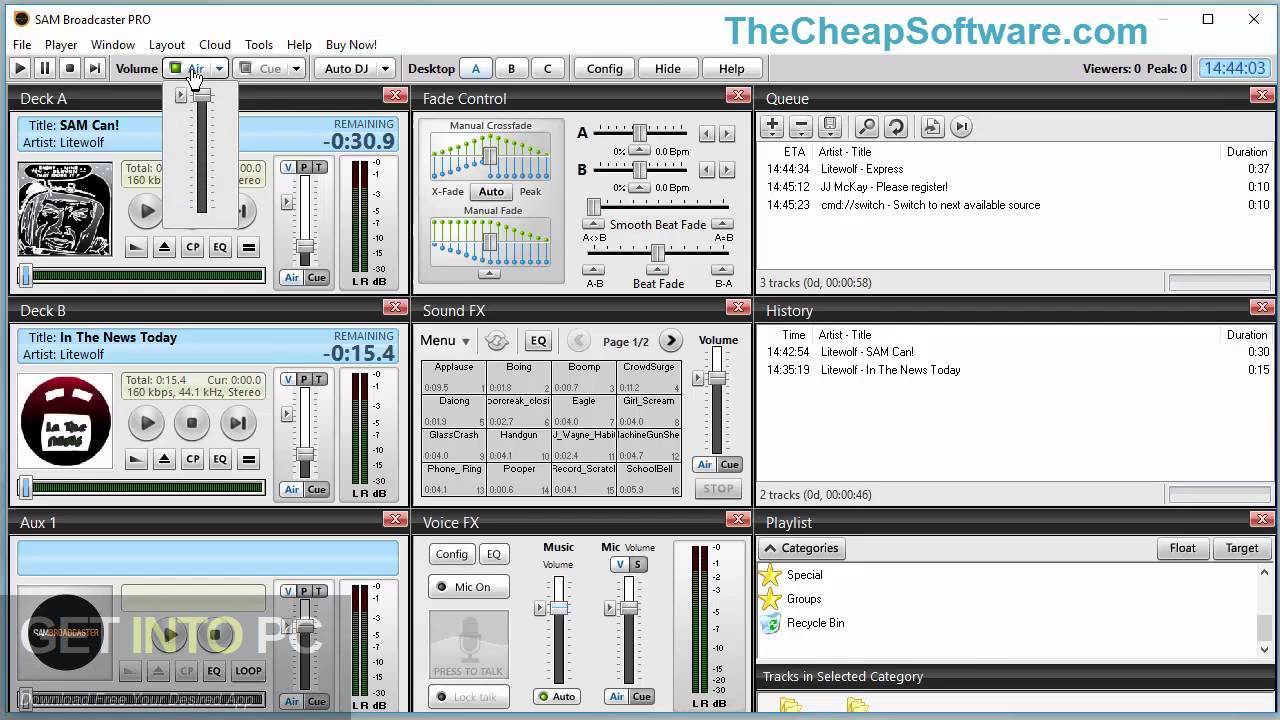
Task: Click the main toolbar Play button
Action: 20,68
